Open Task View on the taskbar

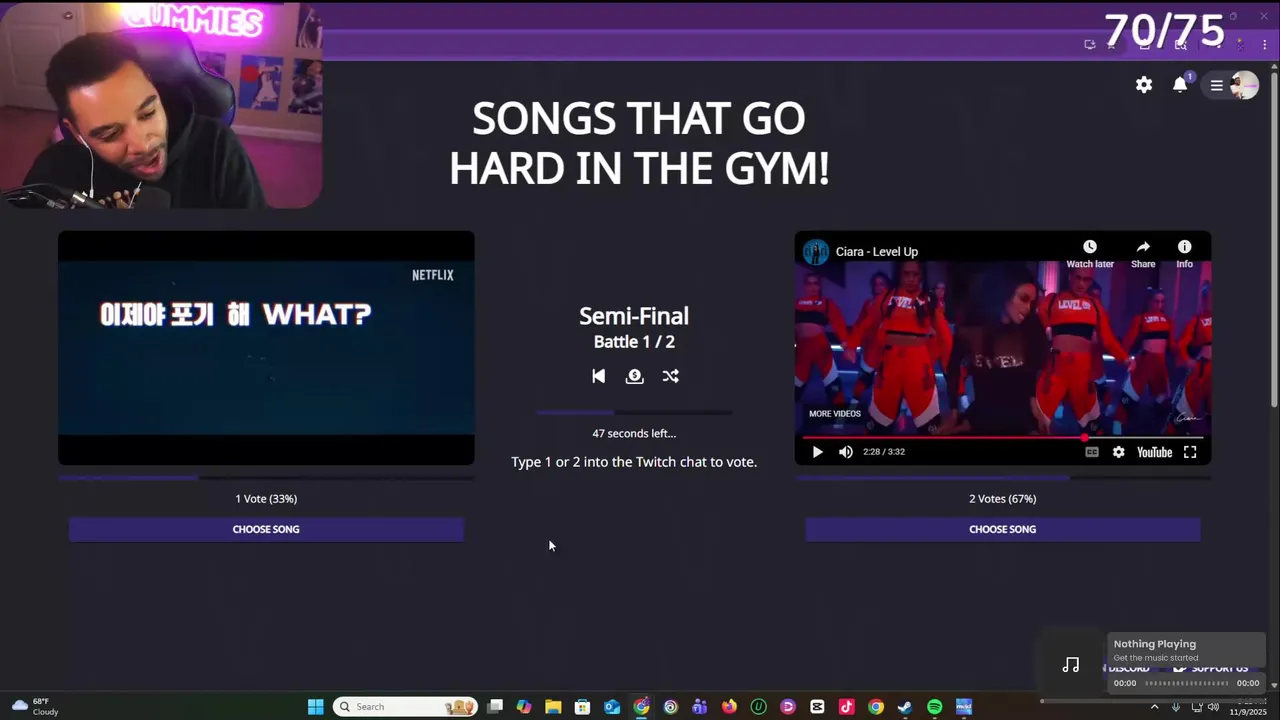point(495,707)
